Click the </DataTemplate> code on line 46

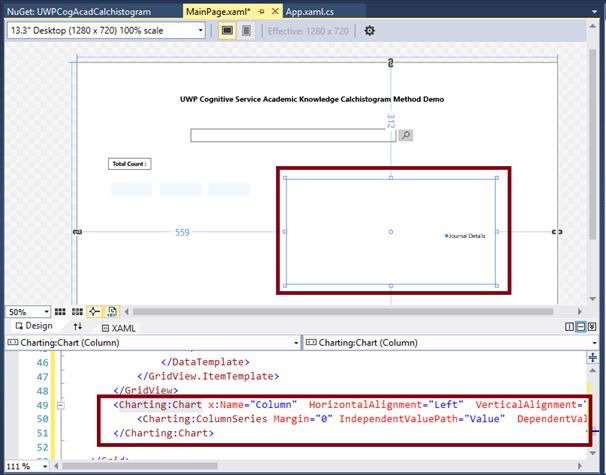[205, 362]
